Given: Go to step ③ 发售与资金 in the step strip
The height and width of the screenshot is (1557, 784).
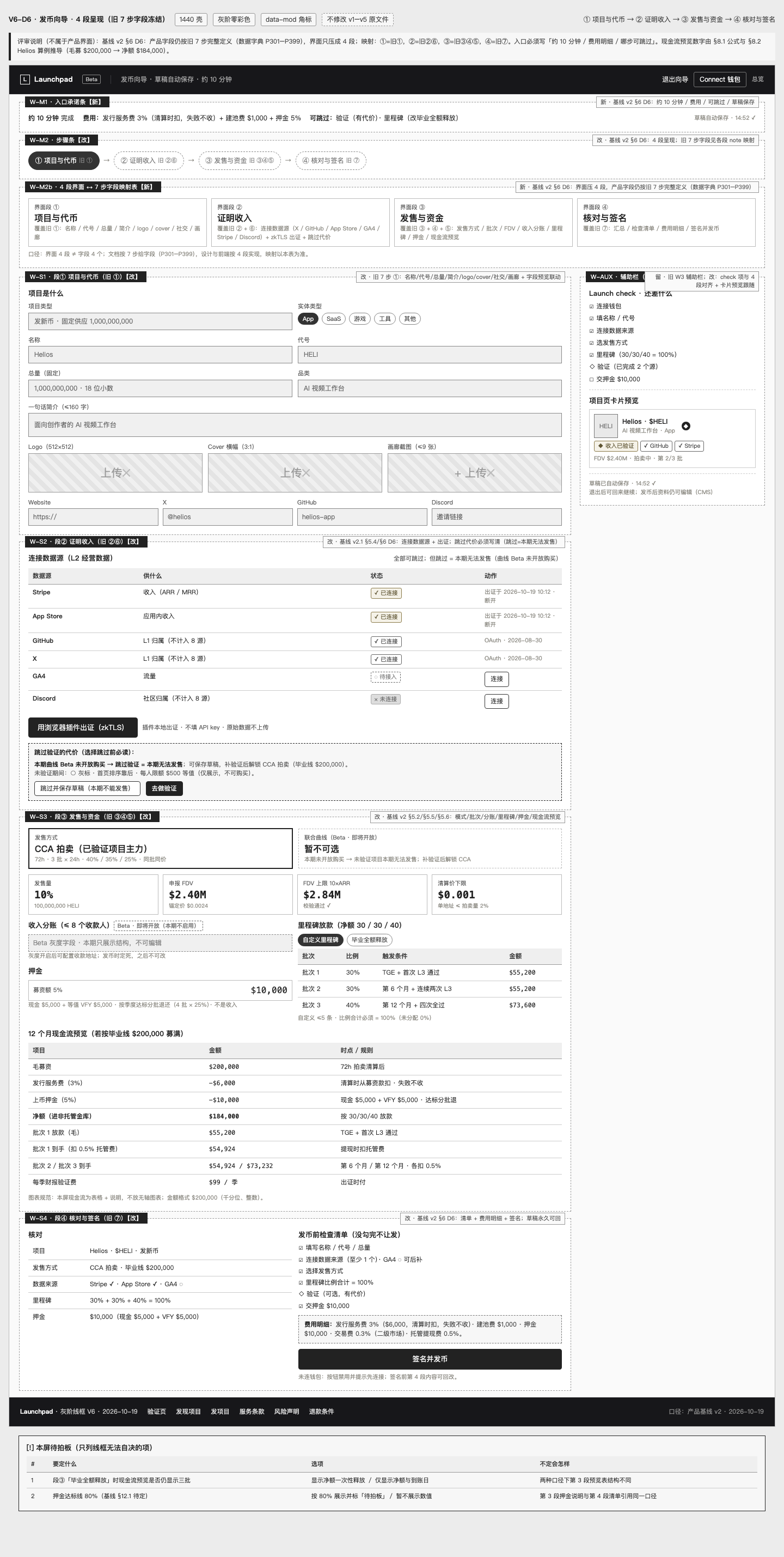Looking at the screenshot, I should point(239,161).
